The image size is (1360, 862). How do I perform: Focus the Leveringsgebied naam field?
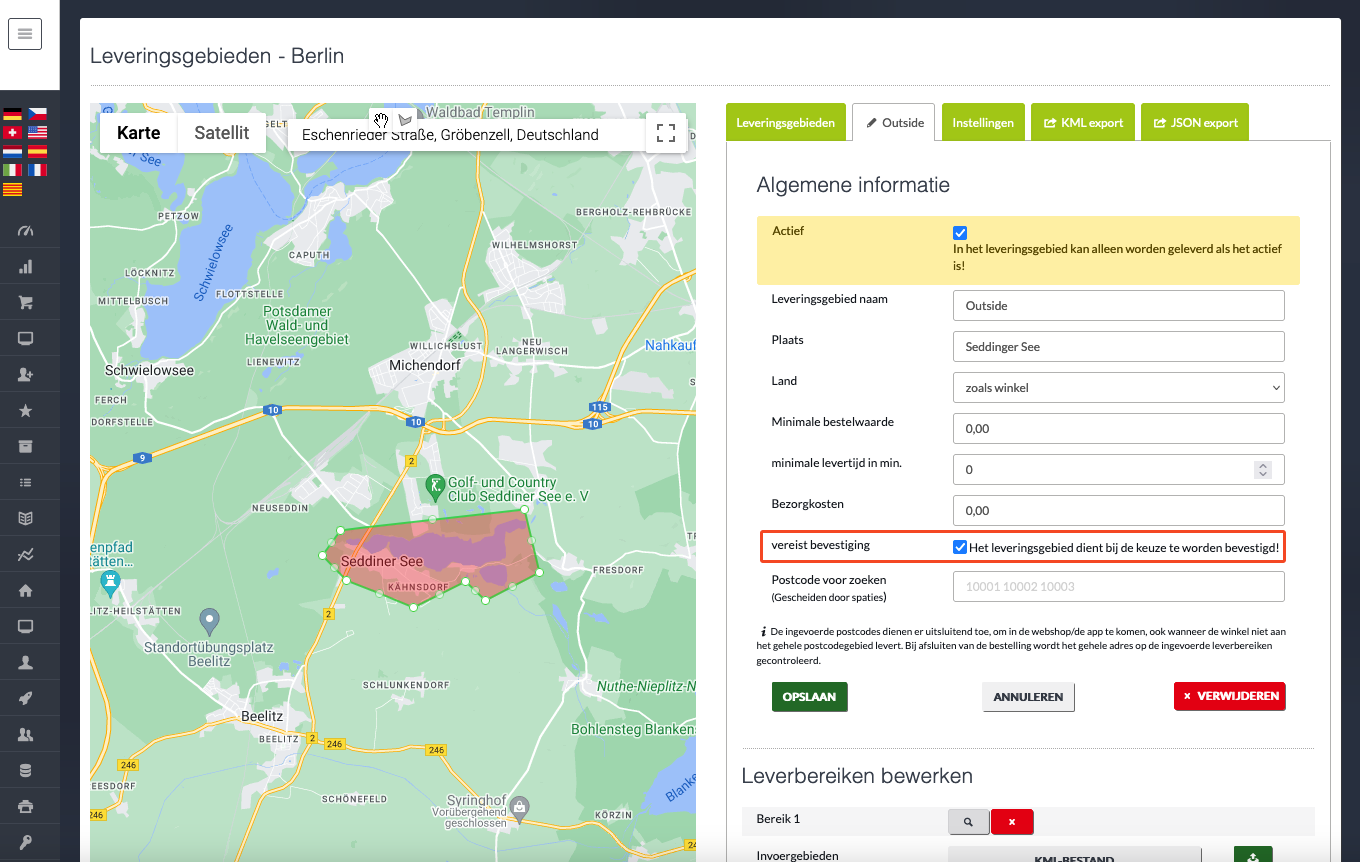[x=1119, y=306]
